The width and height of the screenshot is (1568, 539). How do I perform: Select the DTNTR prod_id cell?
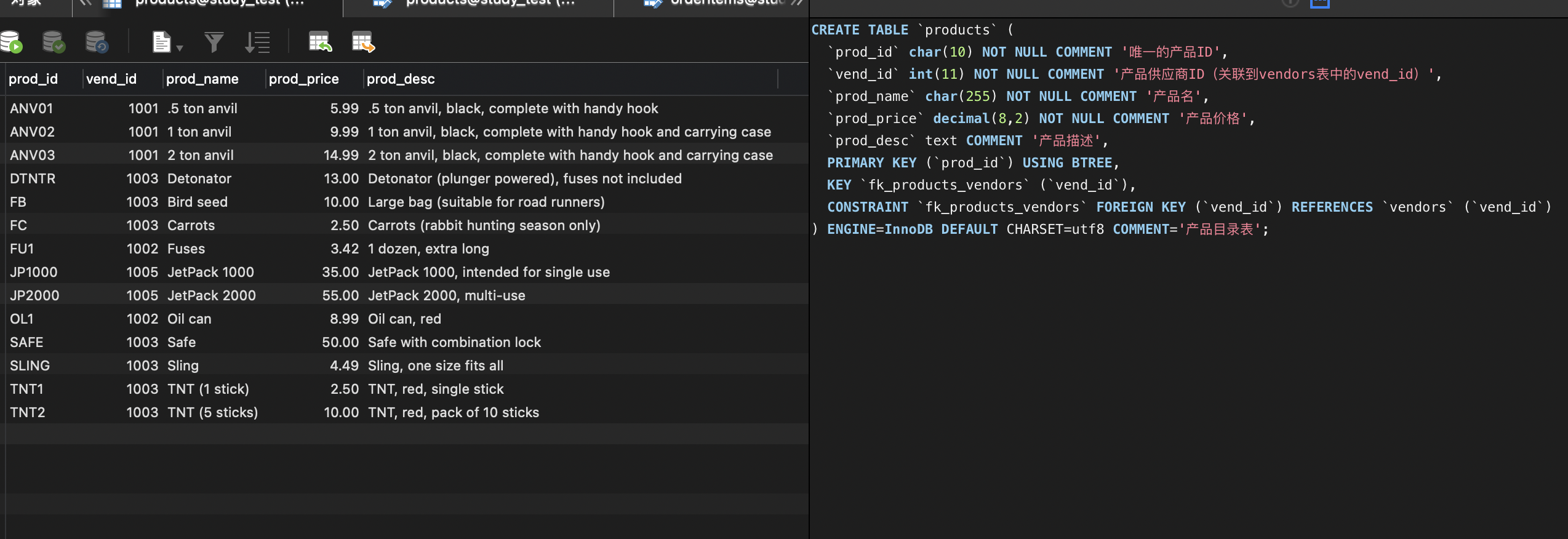pyautogui.click(x=33, y=178)
